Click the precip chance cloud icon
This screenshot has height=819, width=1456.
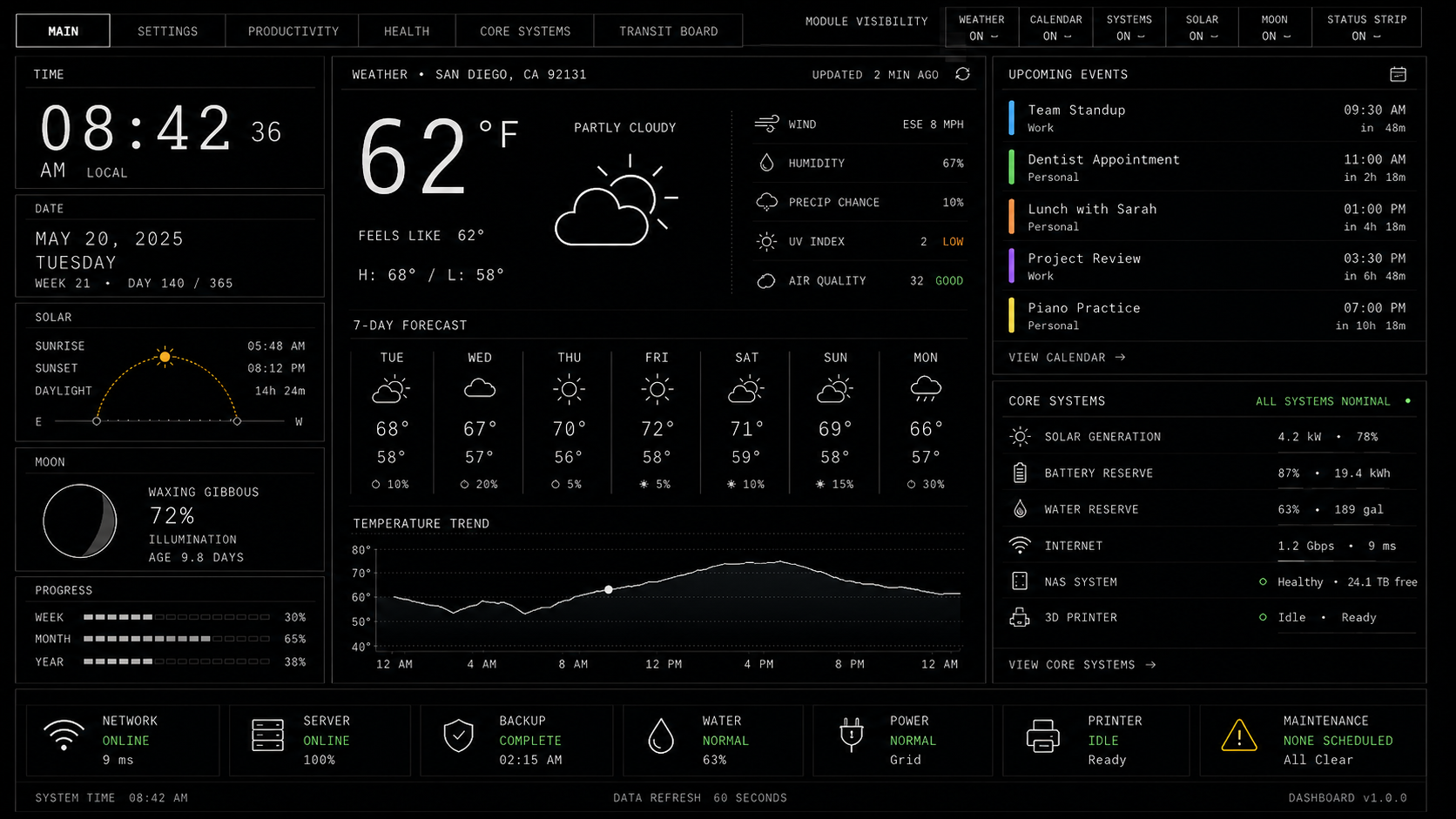[766, 202]
